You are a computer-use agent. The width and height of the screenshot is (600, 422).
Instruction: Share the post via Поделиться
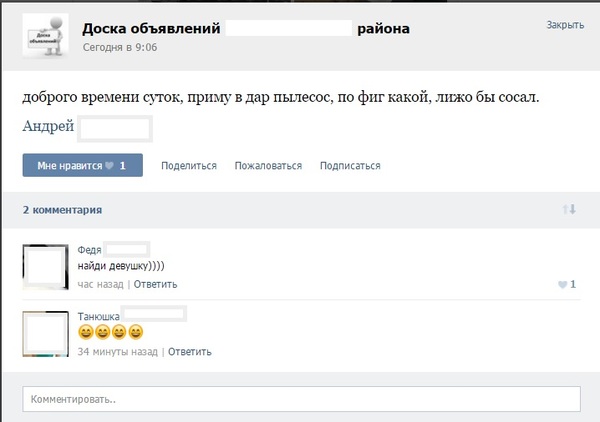pyautogui.click(x=188, y=166)
